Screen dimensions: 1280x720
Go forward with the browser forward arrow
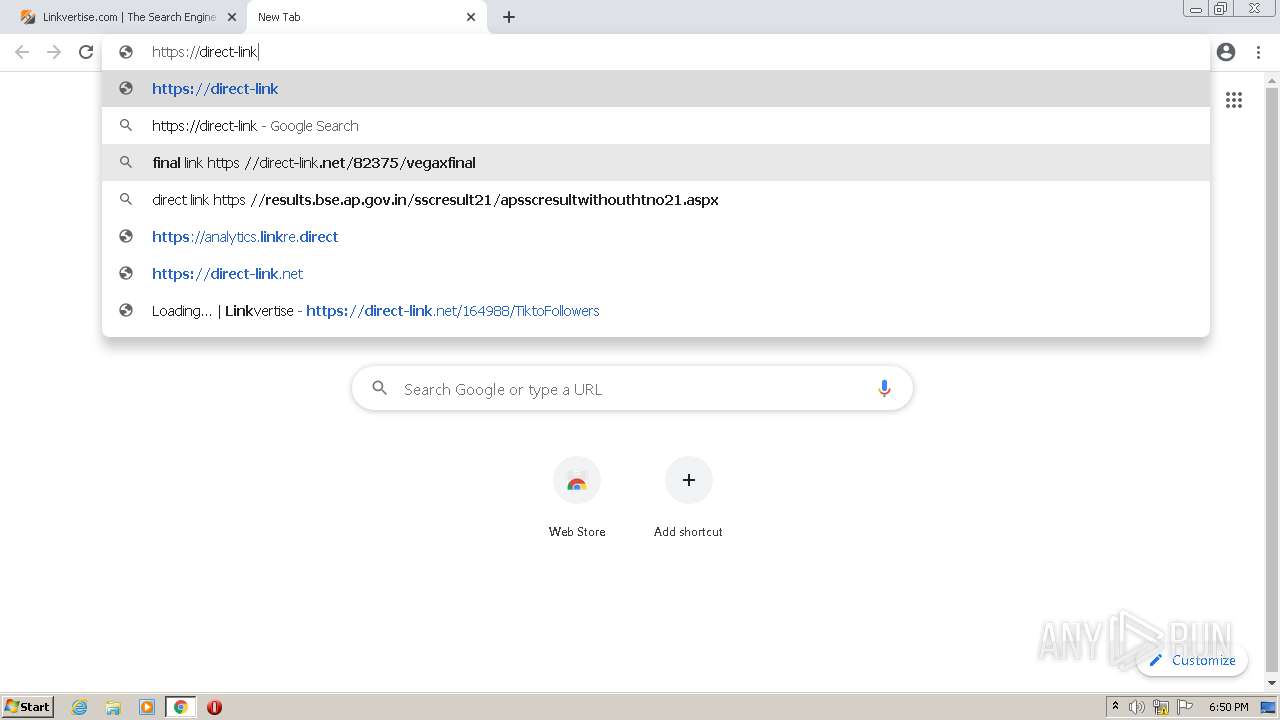[54, 52]
